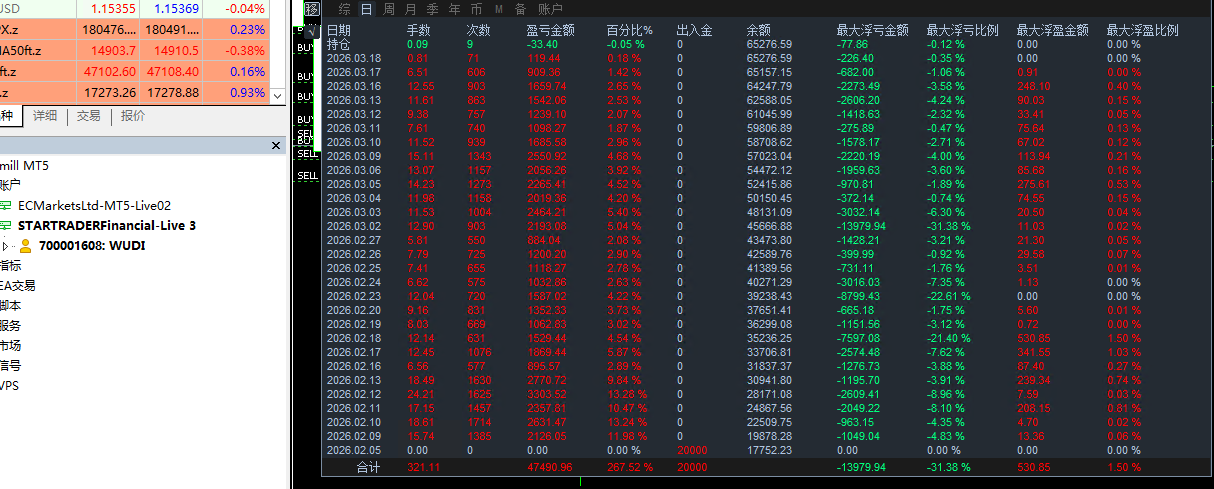Close the Navigator panel with the X

click(278, 146)
